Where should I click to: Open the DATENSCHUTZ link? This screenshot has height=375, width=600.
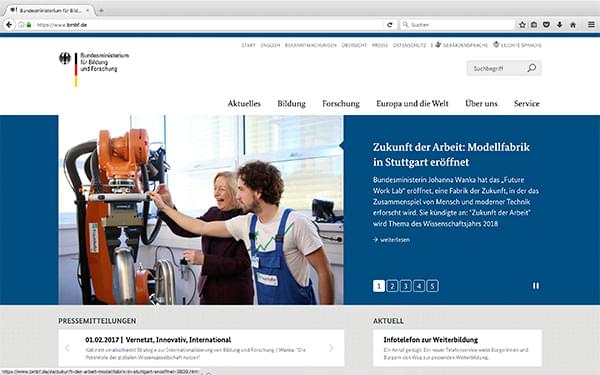pyautogui.click(x=409, y=45)
